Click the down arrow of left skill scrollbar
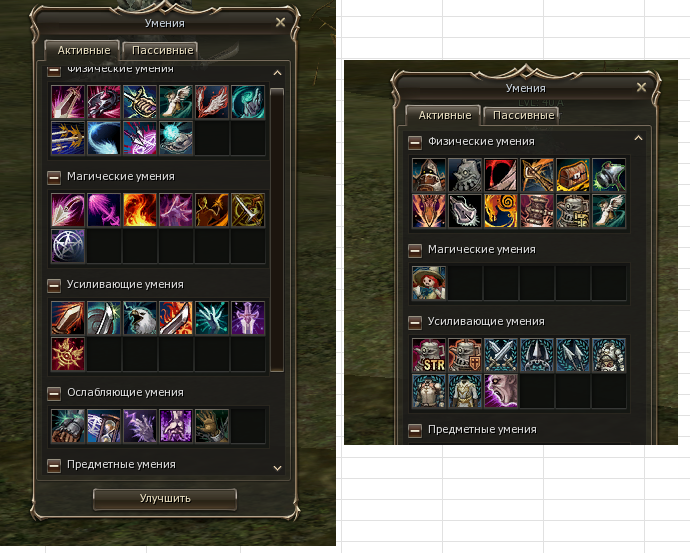This screenshot has height=553, width=690. (x=277, y=468)
